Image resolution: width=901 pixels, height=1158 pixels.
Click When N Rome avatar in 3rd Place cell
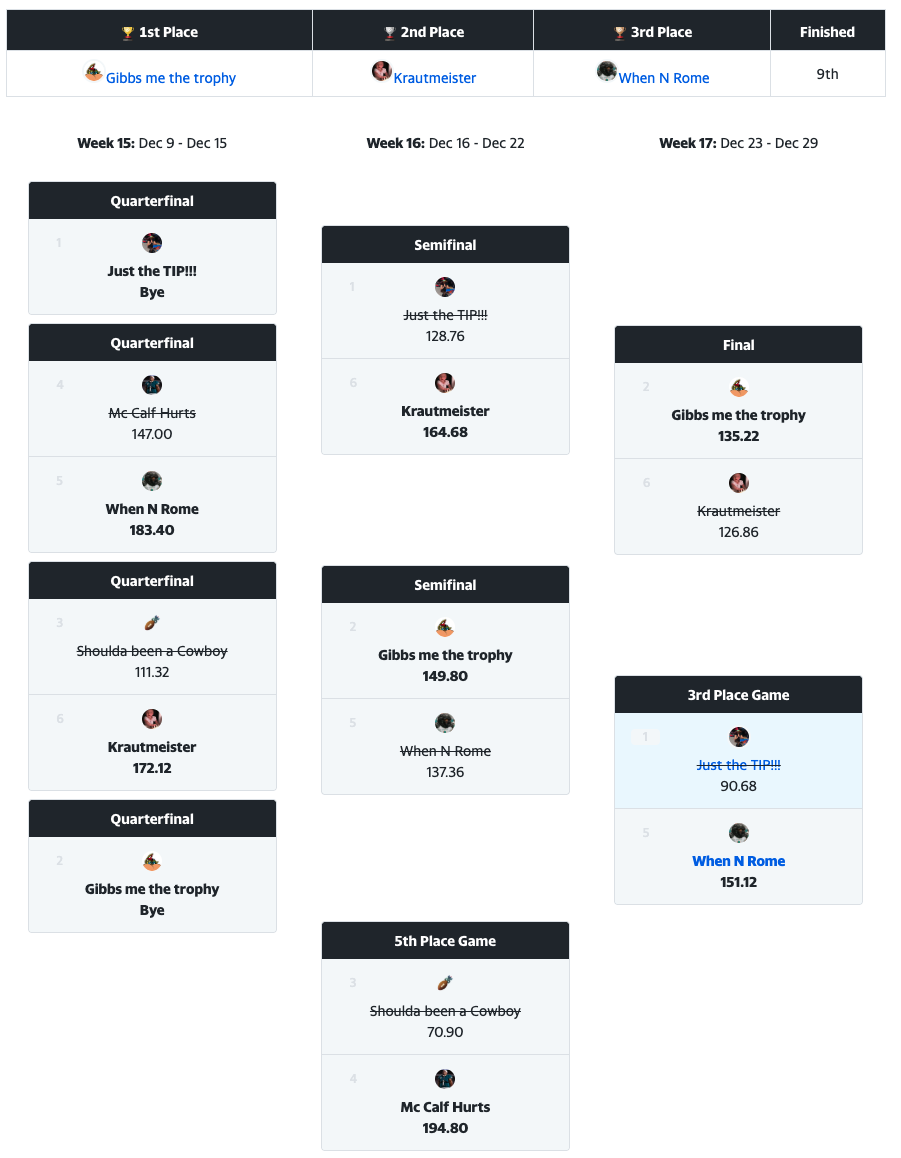click(x=606, y=71)
